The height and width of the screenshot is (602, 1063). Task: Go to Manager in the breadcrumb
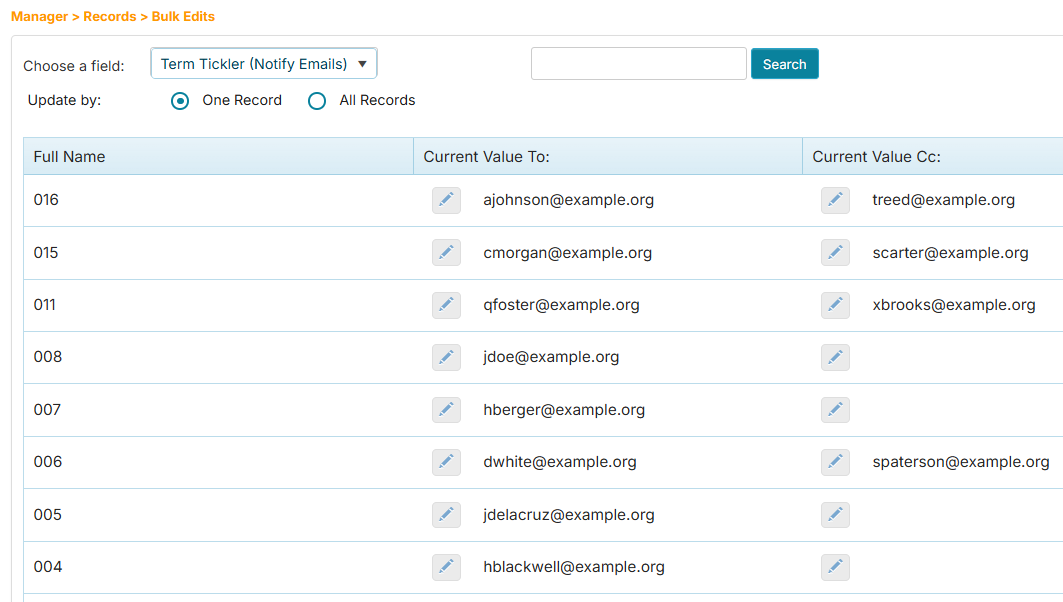[x=40, y=17]
